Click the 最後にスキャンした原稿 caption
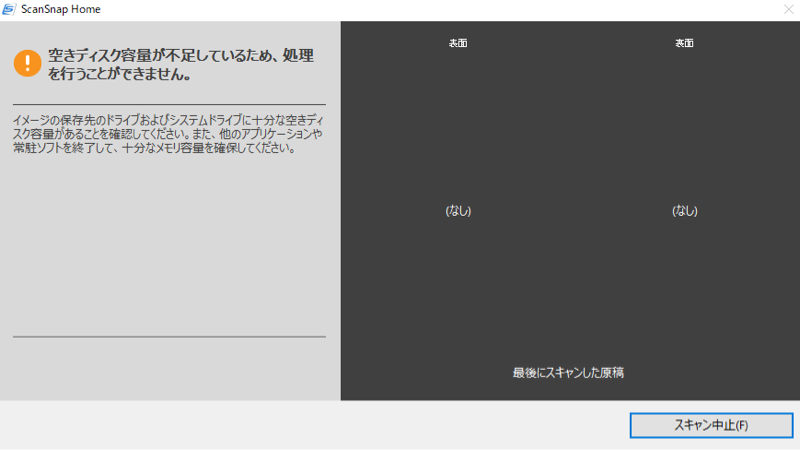Viewport: 800px width, 450px height. pos(568,373)
